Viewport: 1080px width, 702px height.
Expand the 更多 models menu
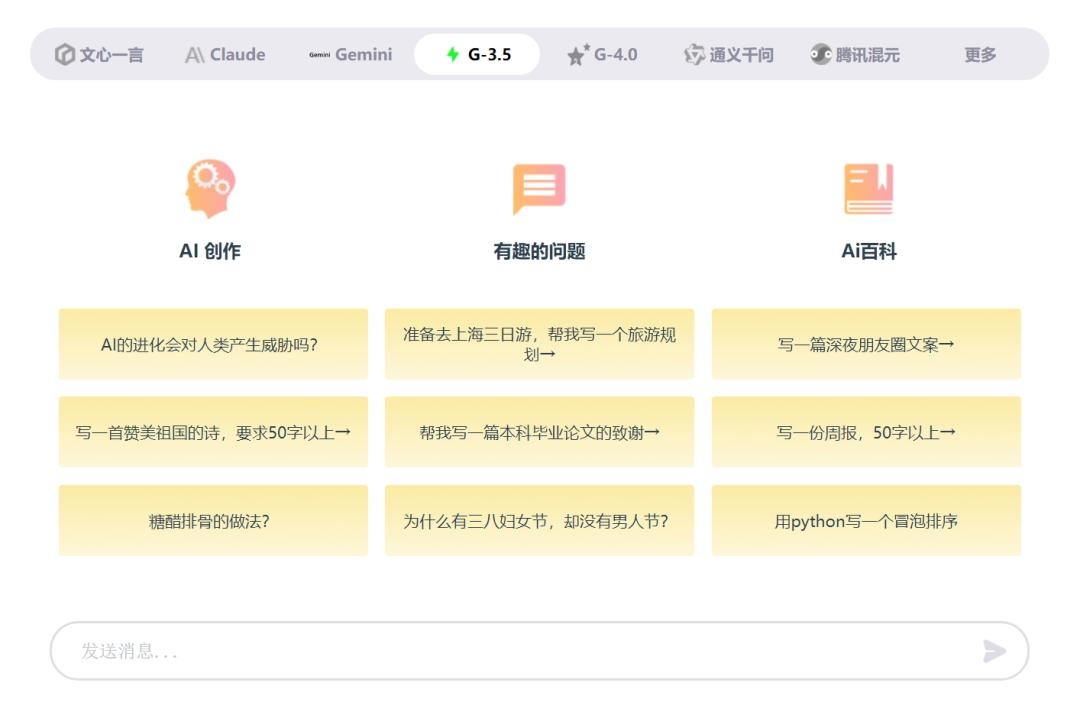point(980,55)
